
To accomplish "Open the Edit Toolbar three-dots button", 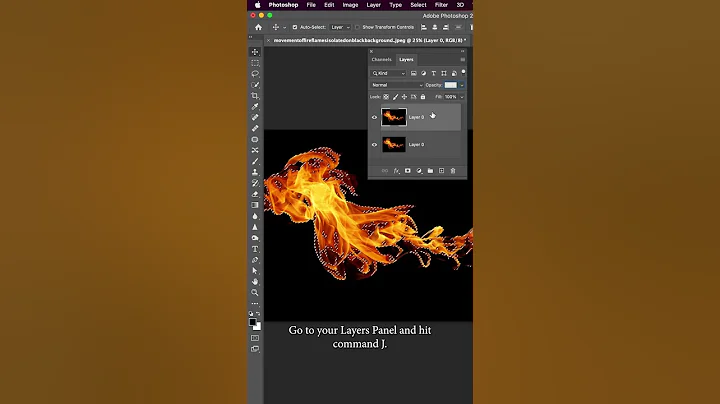I will [x=255, y=303].
